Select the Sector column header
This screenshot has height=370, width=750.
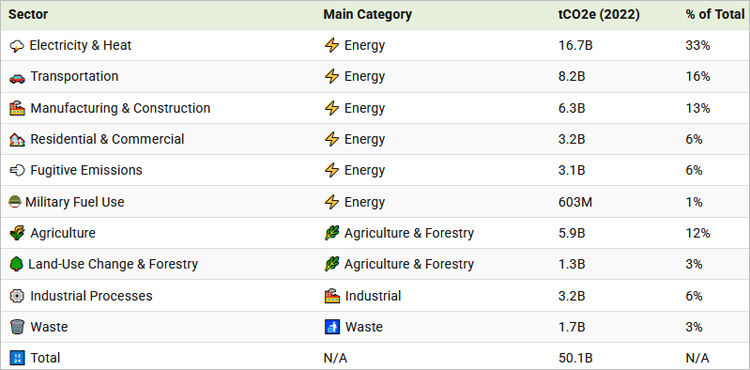28,15
